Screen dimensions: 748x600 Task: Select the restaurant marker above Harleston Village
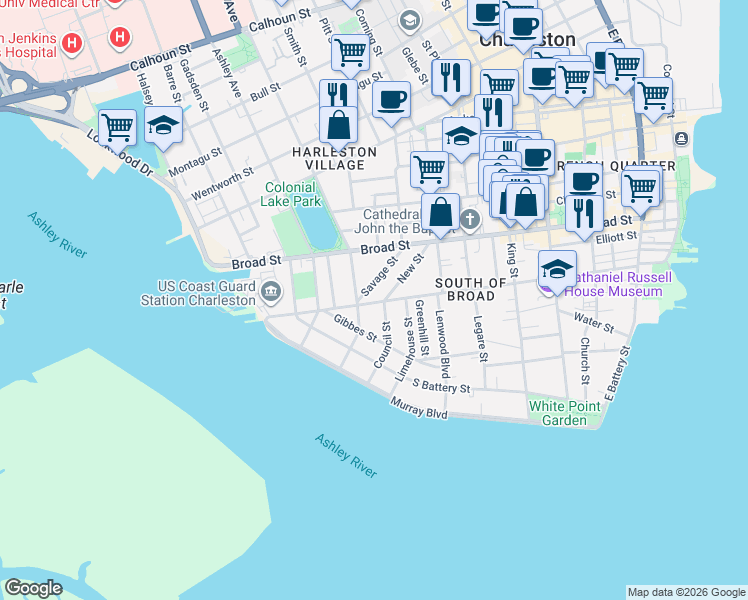click(x=338, y=93)
